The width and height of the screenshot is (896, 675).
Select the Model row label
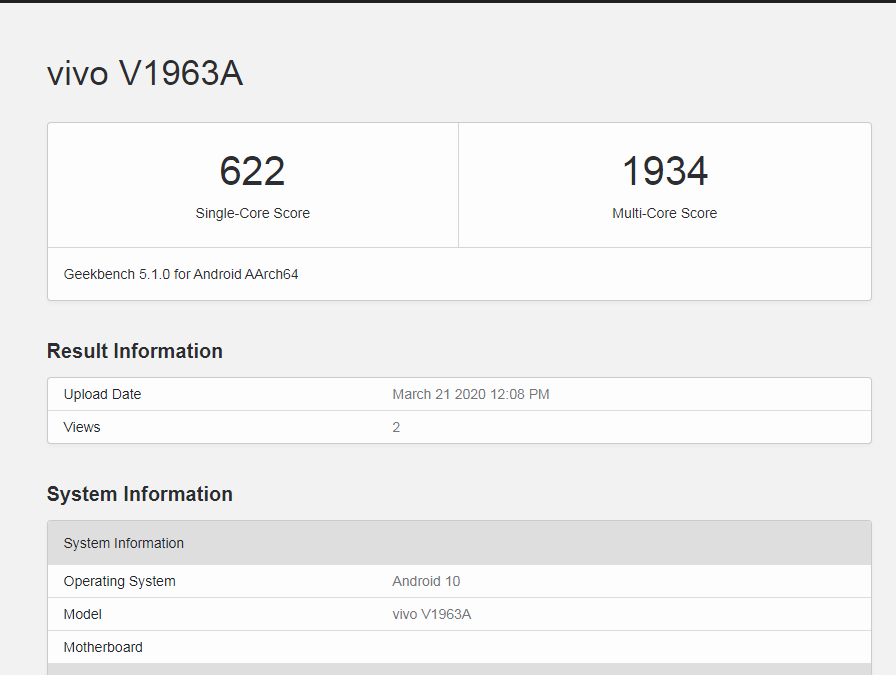click(x=83, y=614)
